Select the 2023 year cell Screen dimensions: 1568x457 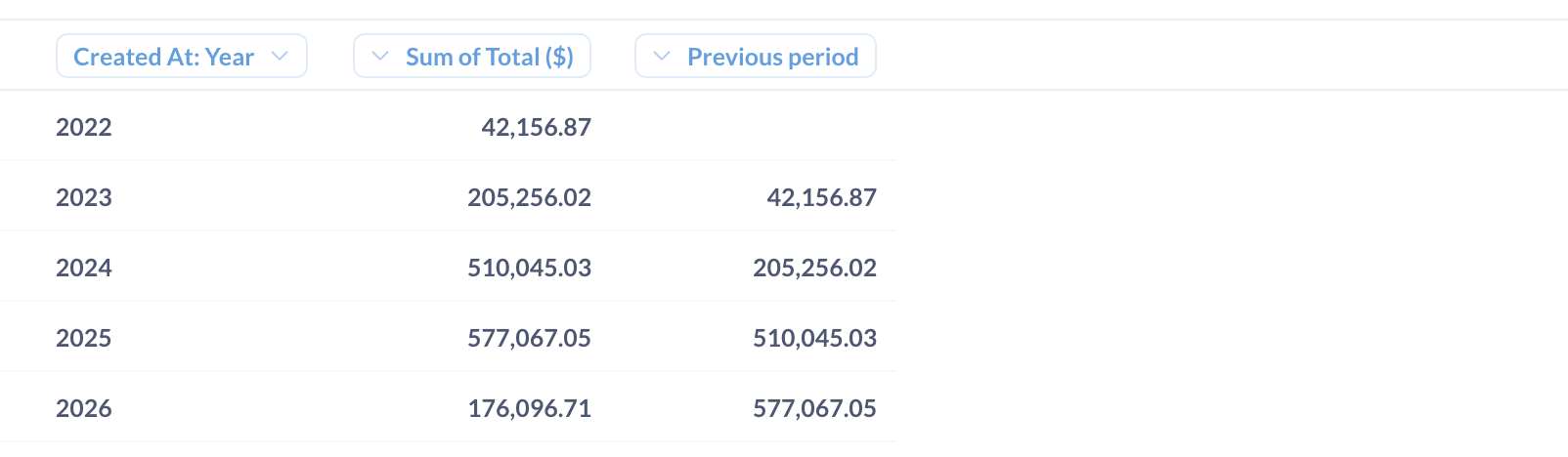coord(84,197)
